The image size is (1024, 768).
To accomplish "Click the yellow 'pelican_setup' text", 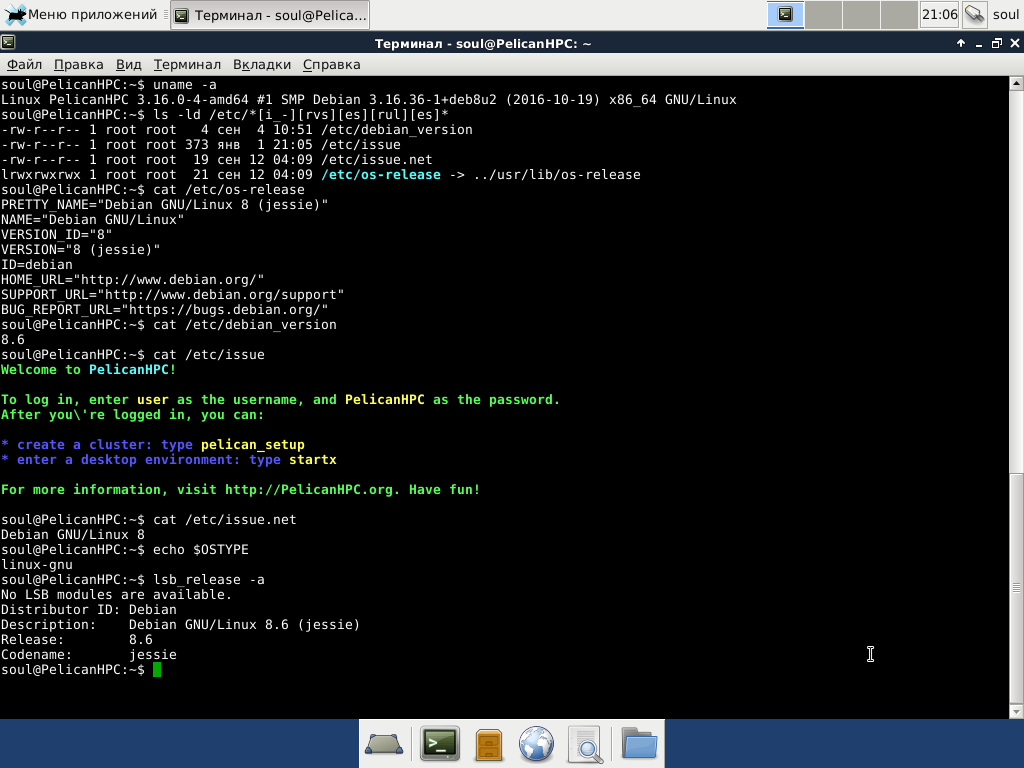I will click(x=253, y=445).
